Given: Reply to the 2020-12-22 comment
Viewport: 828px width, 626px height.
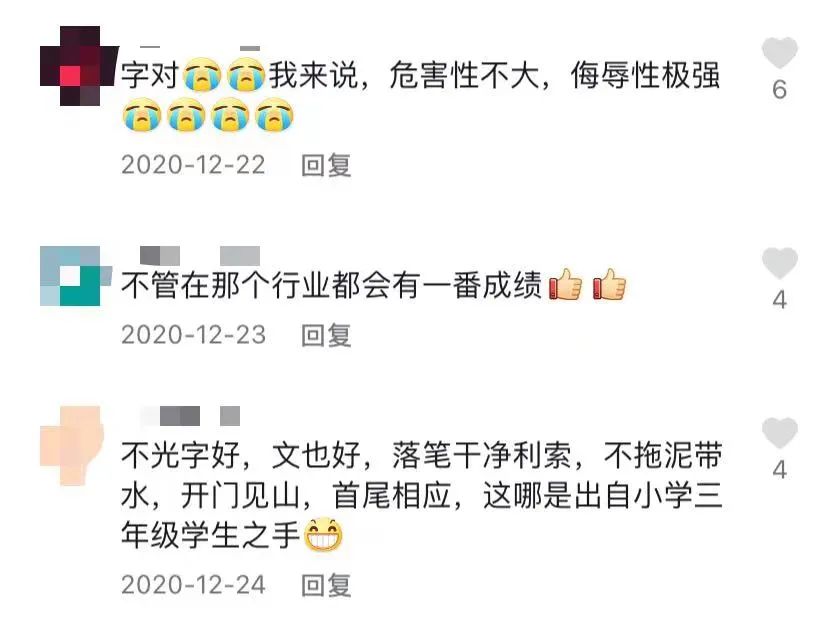Looking at the screenshot, I should pos(326,165).
